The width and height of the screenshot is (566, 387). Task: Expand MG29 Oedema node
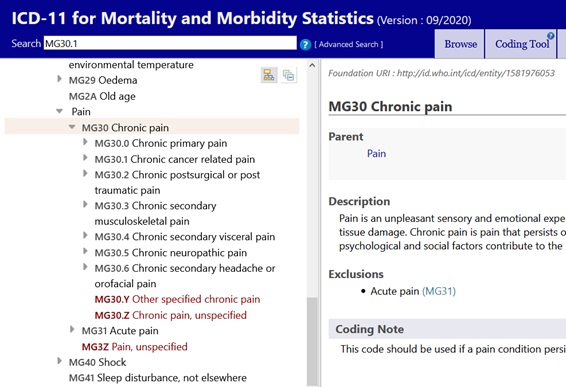click(x=60, y=79)
